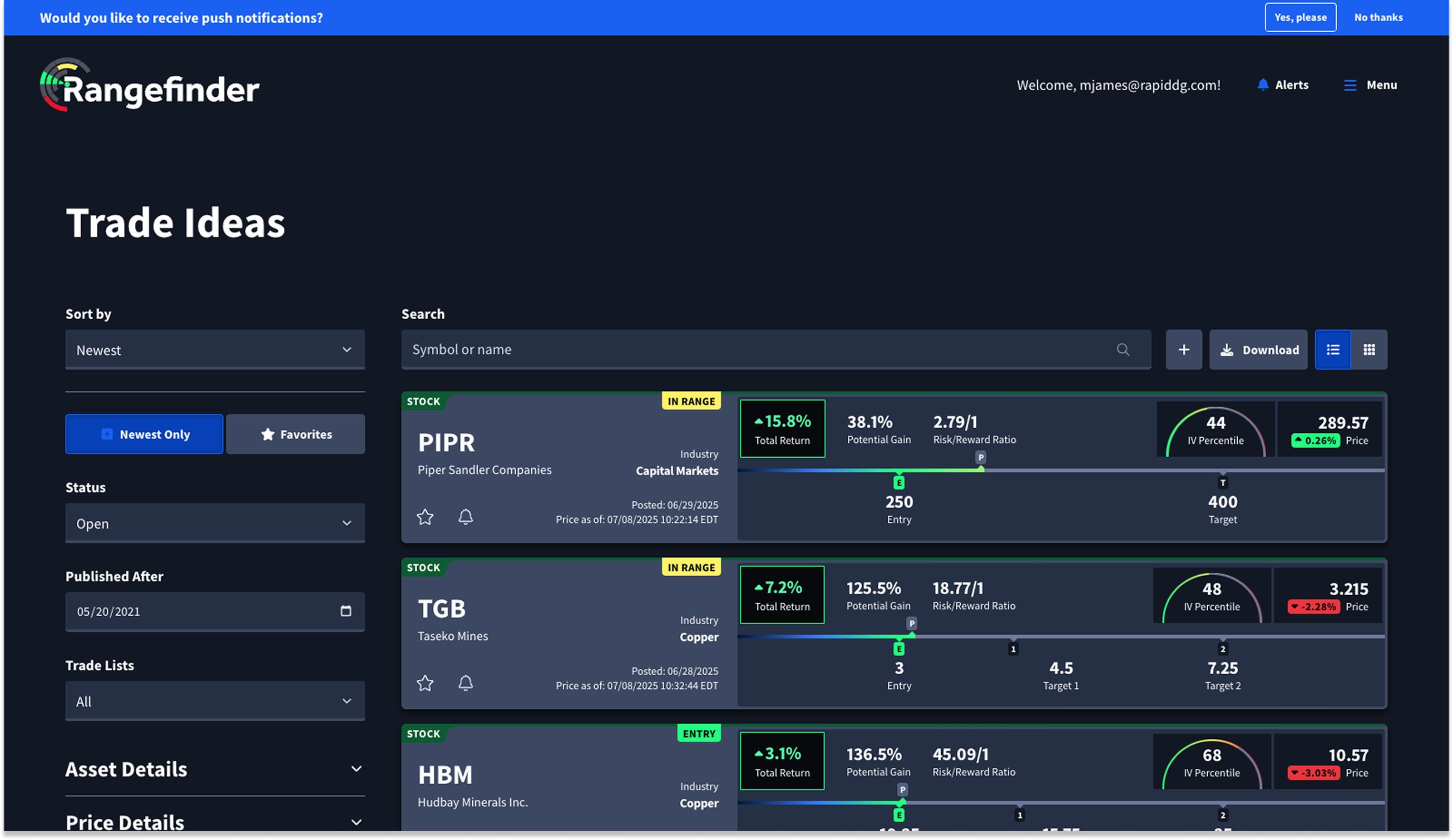Image resolution: width=1453 pixels, height=840 pixels.
Task: Click the Download button
Action: point(1258,350)
